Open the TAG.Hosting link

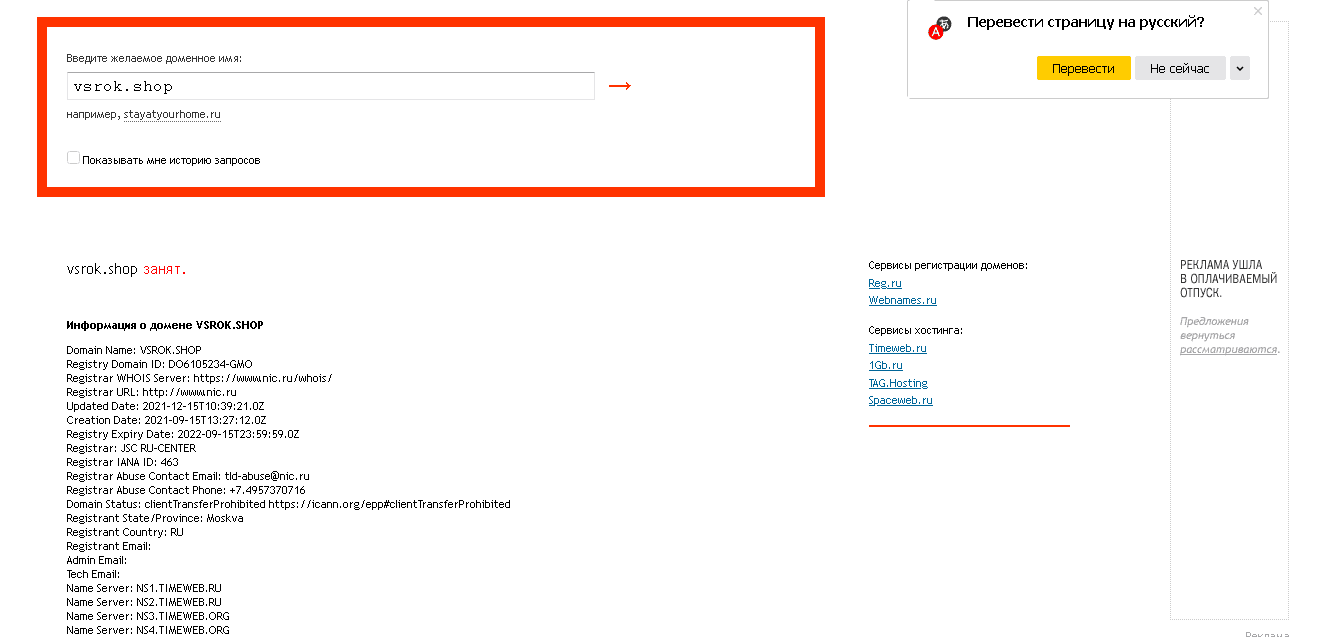pos(898,383)
